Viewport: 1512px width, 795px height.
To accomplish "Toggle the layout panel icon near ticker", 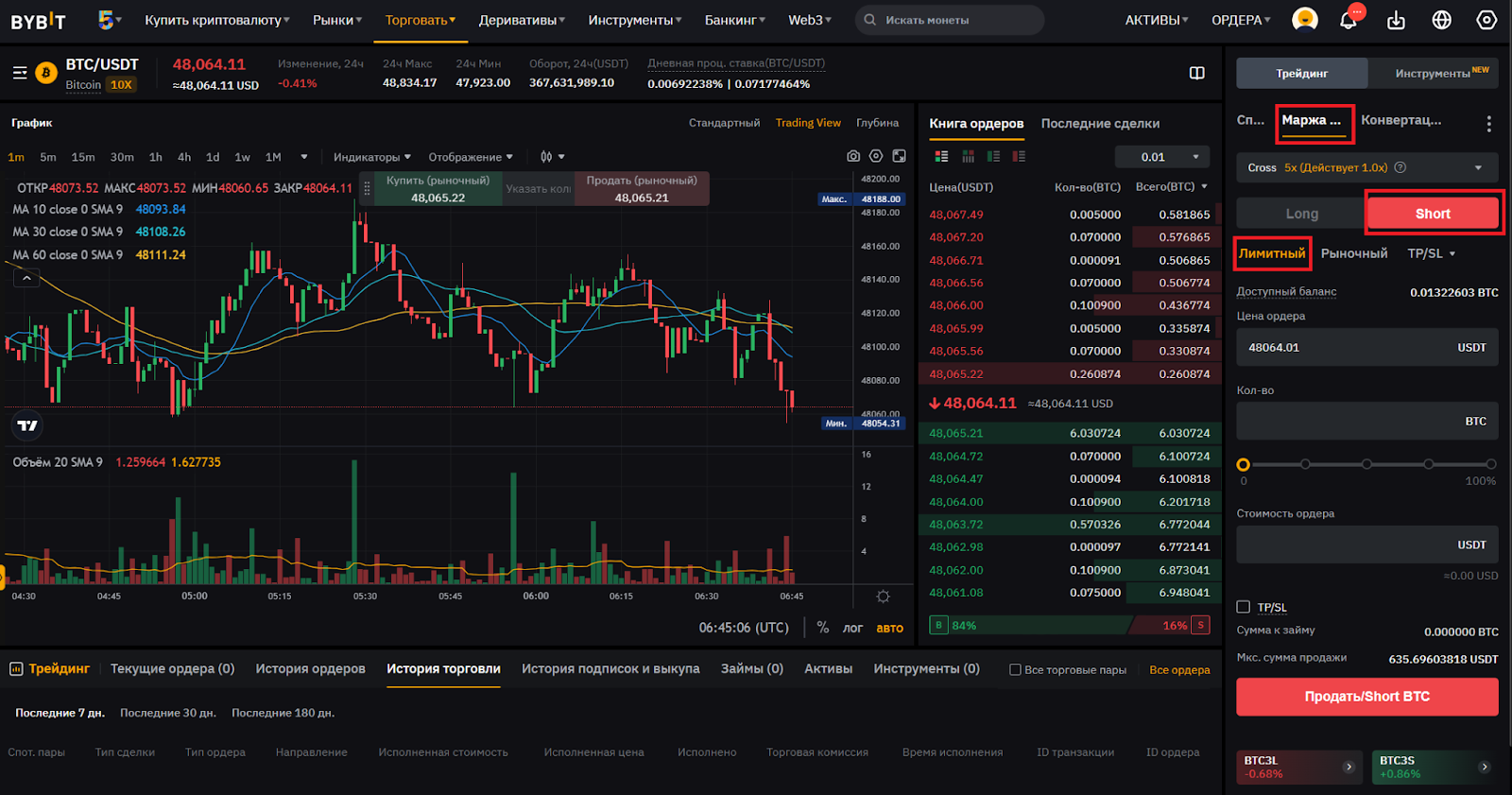I will pyautogui.click(x=1196, y=73).
